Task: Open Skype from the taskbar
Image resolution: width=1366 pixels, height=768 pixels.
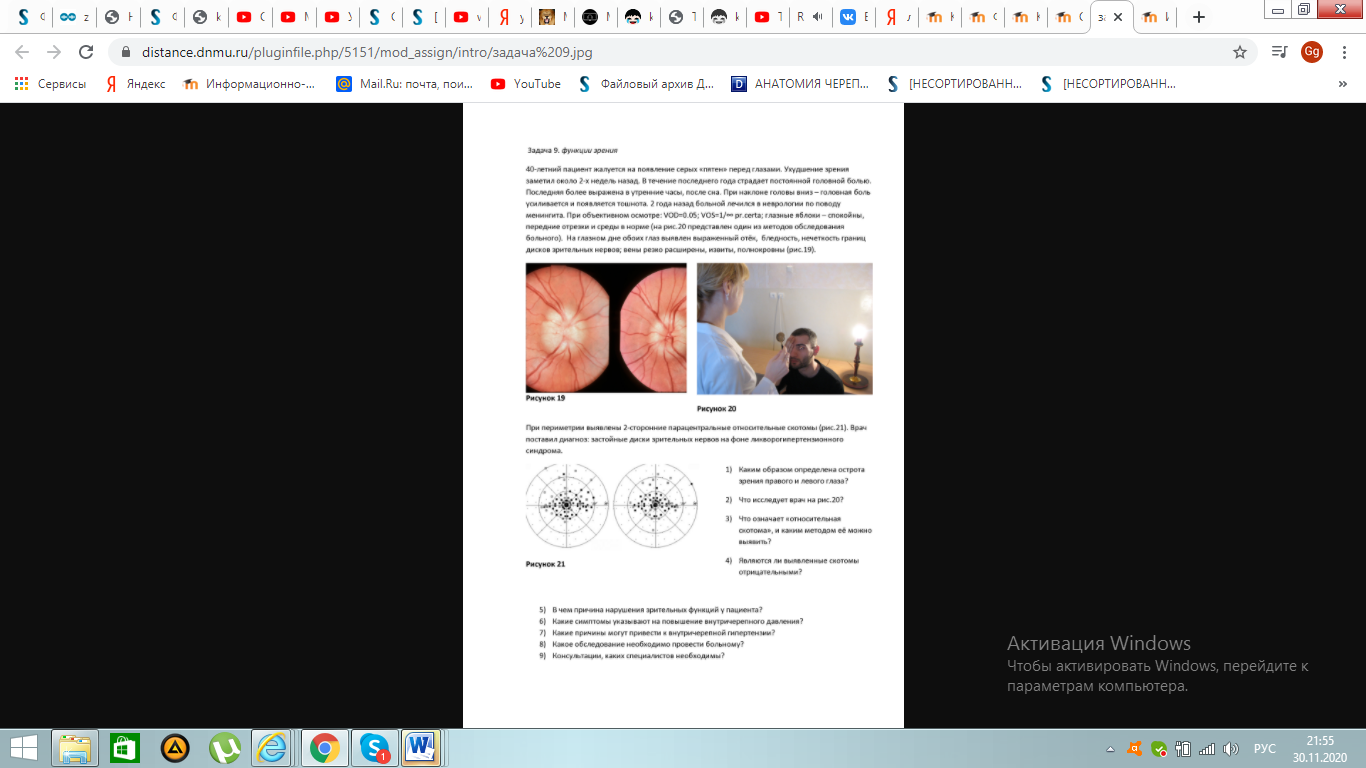Action: [374, 748]
